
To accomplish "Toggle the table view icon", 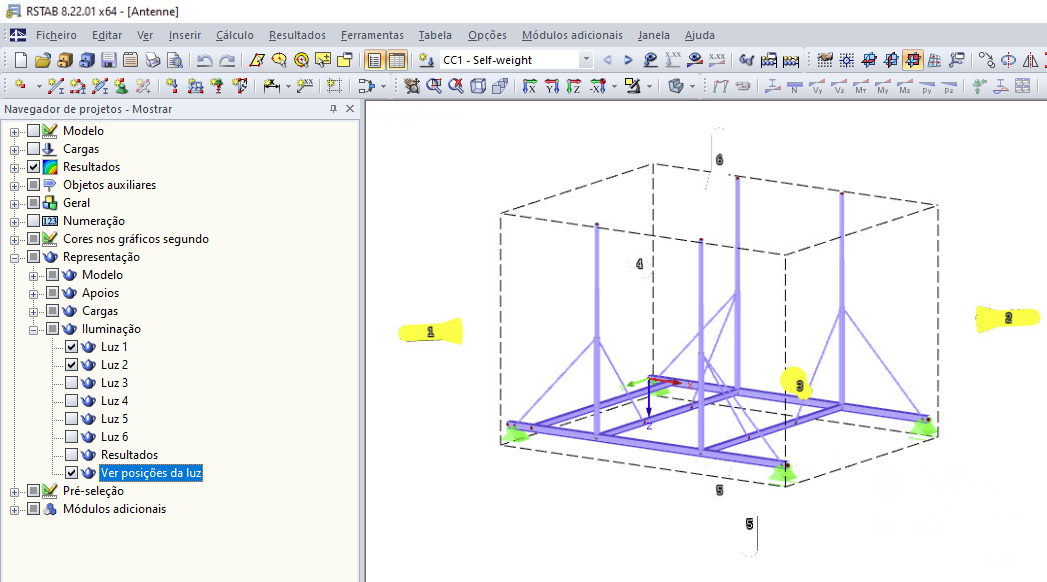I will pos(397,60).
